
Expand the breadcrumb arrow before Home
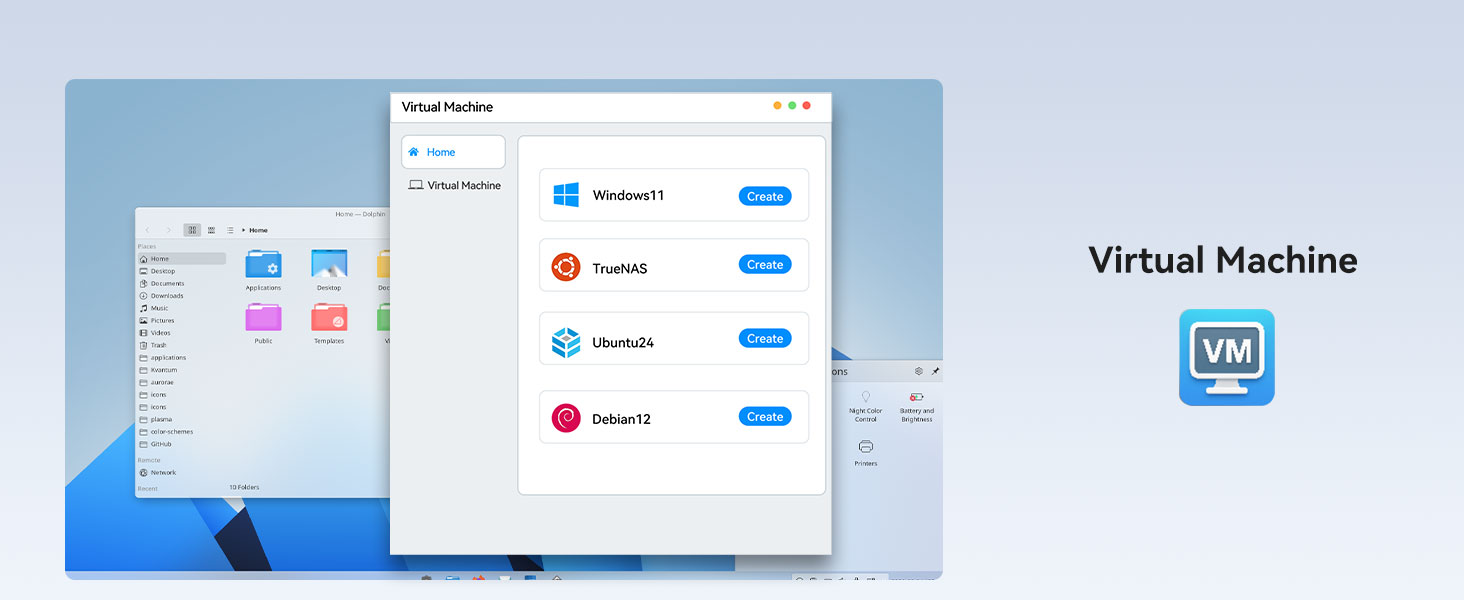point(244,229)
